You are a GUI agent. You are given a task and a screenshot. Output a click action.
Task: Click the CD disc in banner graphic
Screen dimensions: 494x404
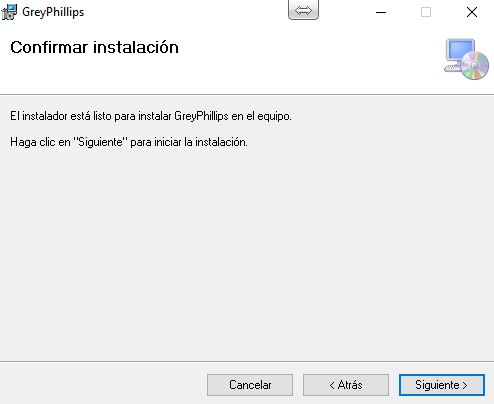(x=475, y=66)
